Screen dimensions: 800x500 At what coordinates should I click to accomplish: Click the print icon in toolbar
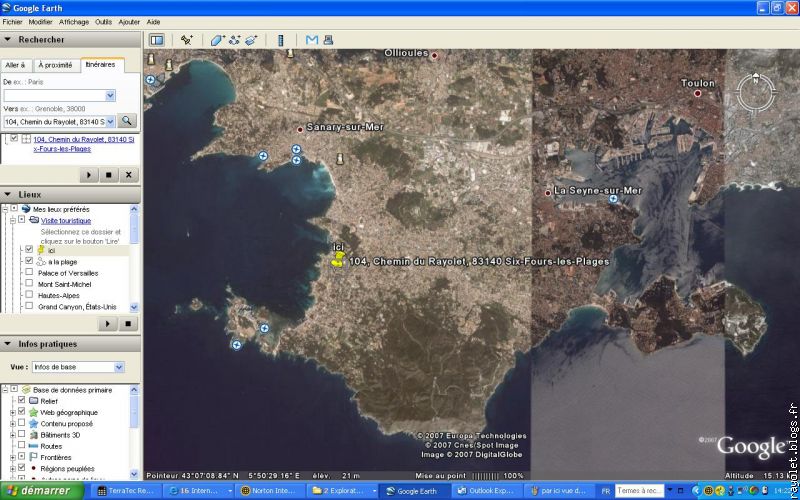click(327, 40)
